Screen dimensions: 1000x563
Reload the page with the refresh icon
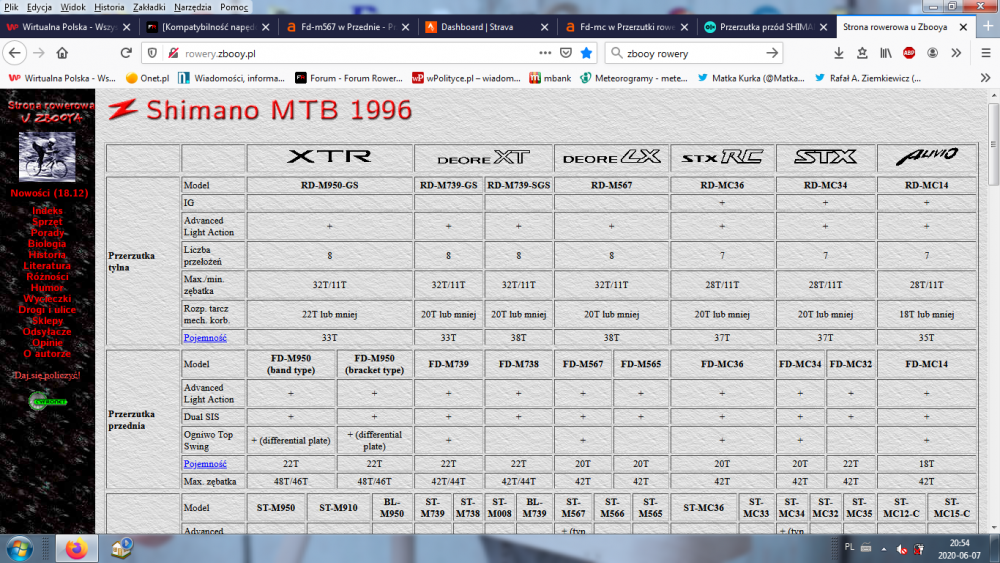point(126,53)
